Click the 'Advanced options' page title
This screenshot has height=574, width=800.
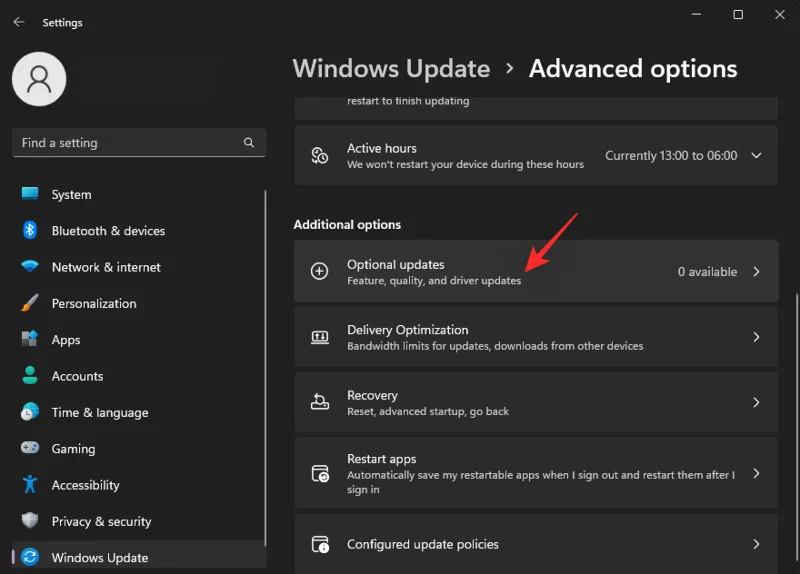633,68
